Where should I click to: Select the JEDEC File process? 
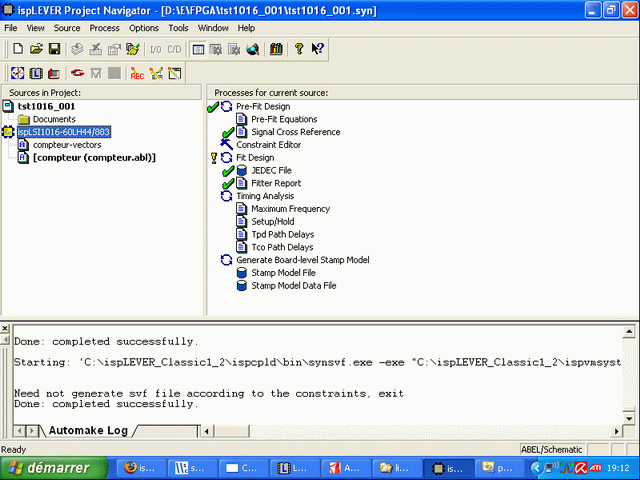tap(273, 171)
